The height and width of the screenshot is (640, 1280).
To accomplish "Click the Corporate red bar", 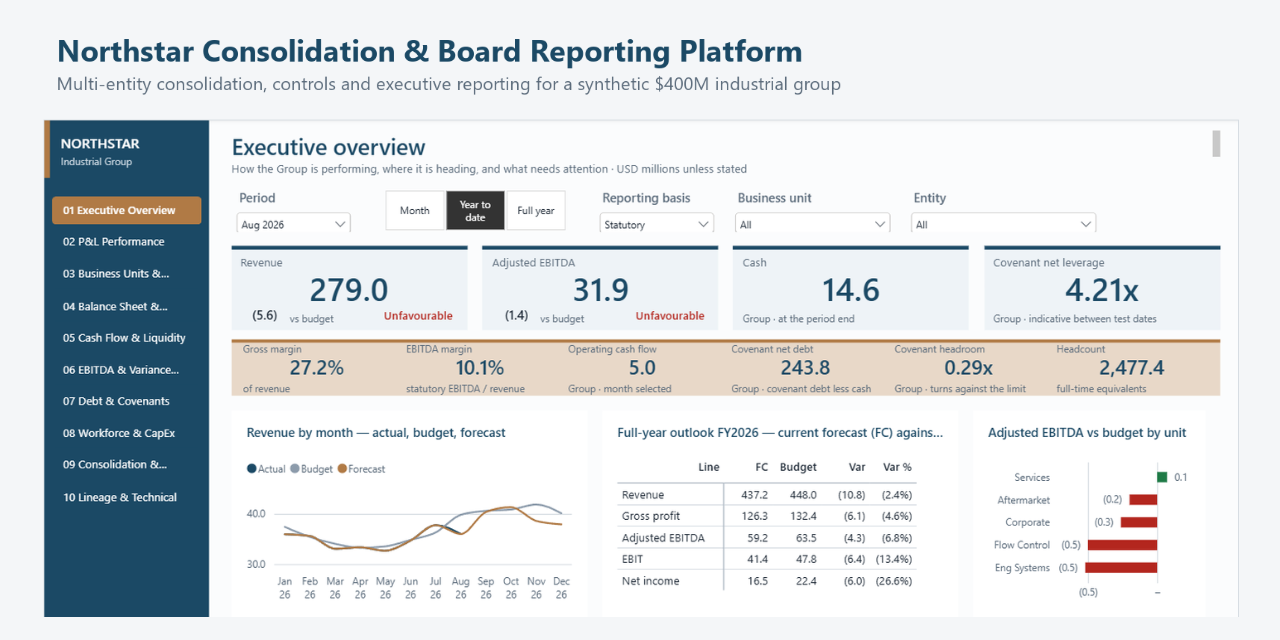I will tap(1139, 522).
